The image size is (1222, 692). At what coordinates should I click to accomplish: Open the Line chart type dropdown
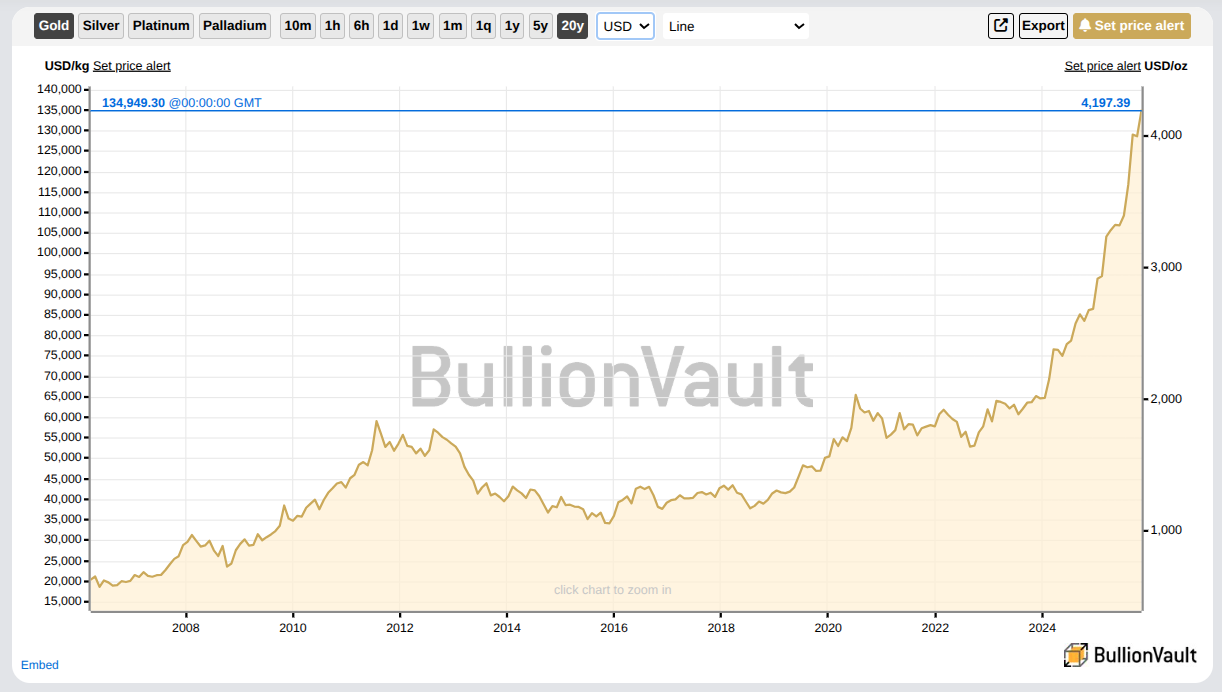(x=736, y=26)
